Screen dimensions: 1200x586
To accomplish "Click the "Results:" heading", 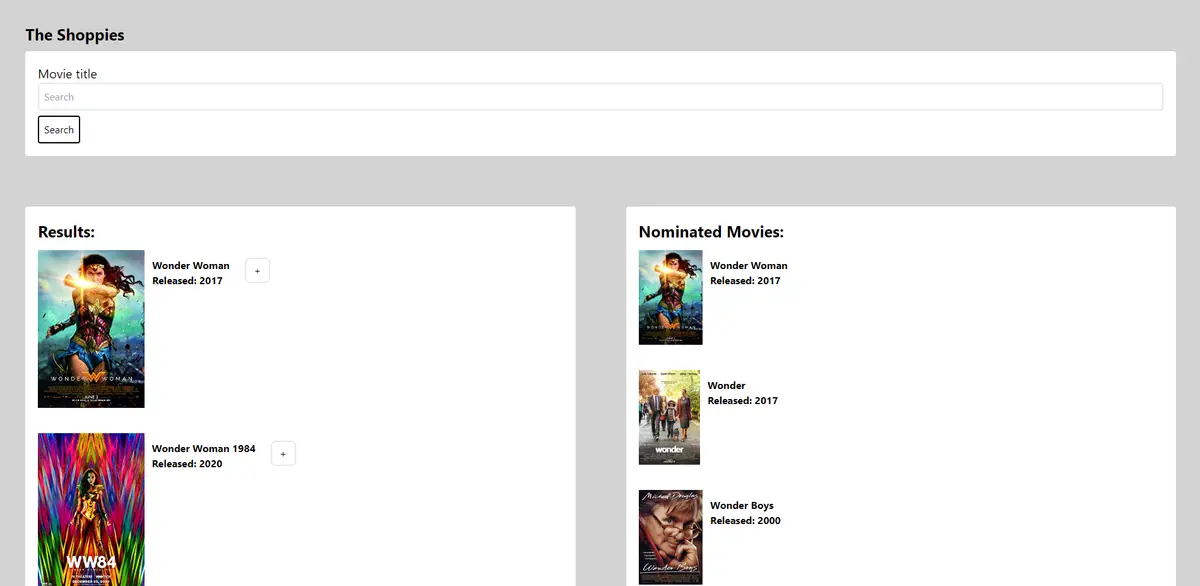I will tap(66, 232).
